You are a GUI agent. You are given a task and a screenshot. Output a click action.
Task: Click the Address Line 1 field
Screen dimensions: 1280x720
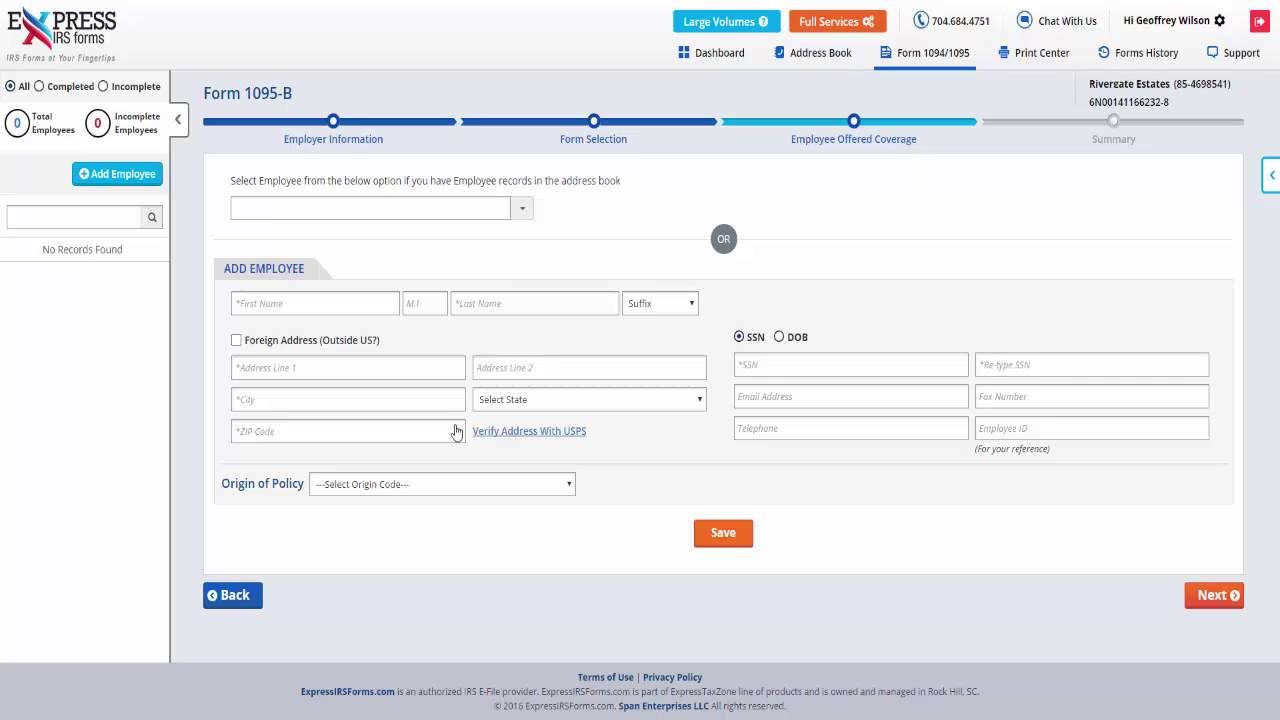[348, 367]
